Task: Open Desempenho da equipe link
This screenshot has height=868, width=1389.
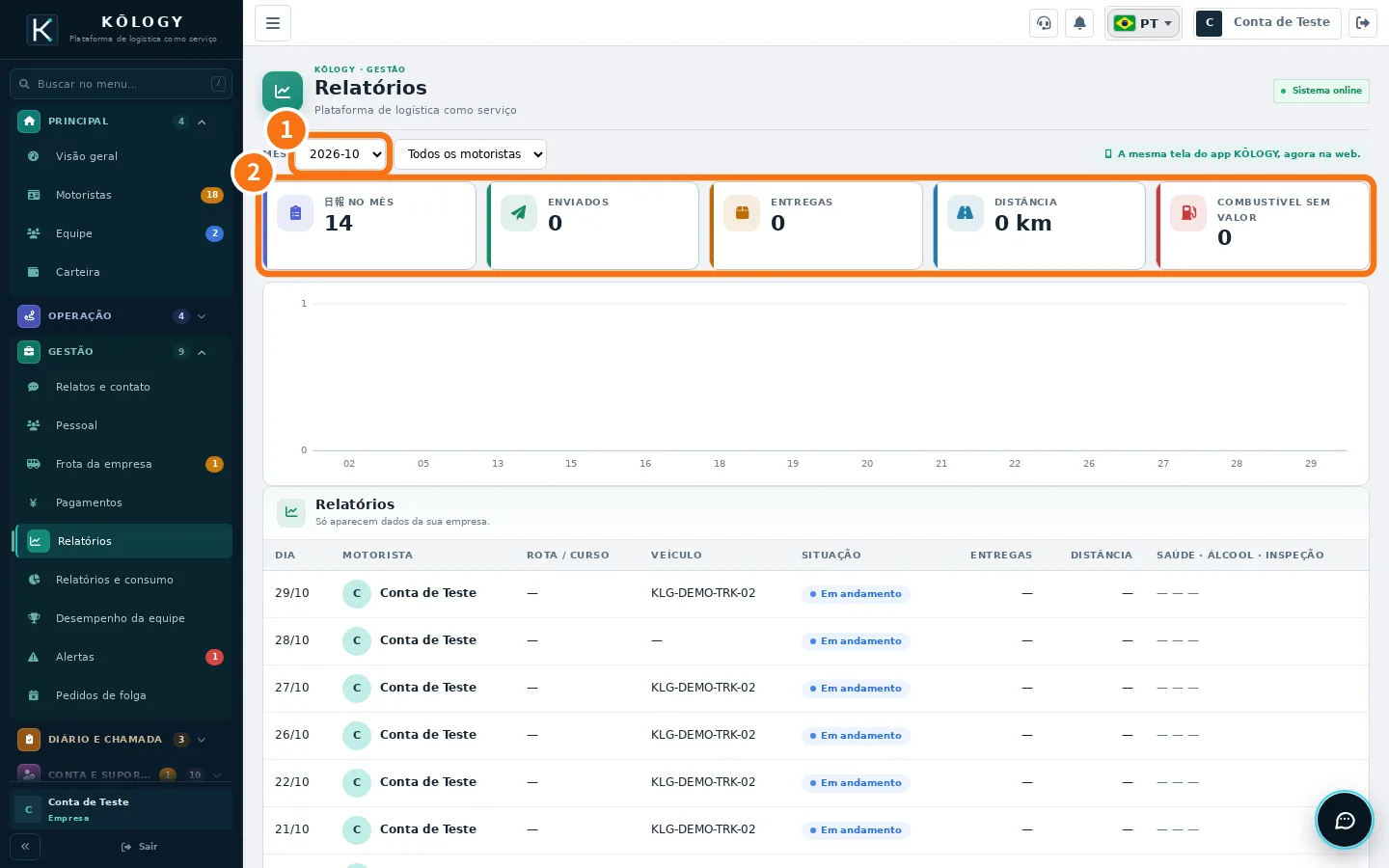Action: coord(122,618)
